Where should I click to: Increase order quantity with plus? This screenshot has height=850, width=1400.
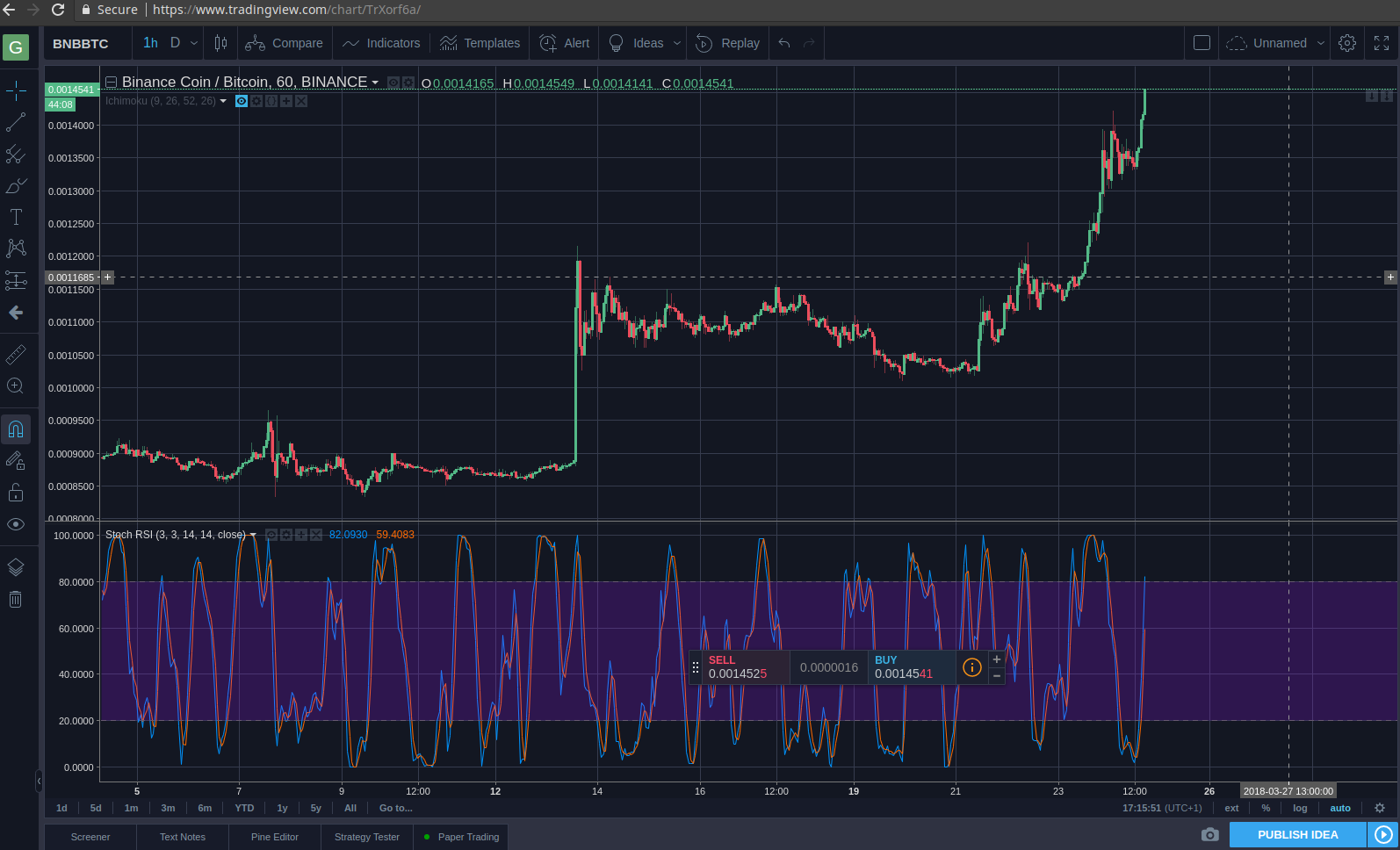coord(997,659)
